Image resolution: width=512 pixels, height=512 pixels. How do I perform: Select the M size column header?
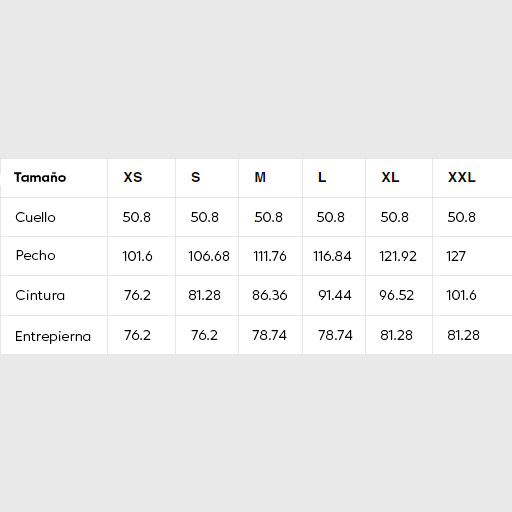tap(260, 177)
